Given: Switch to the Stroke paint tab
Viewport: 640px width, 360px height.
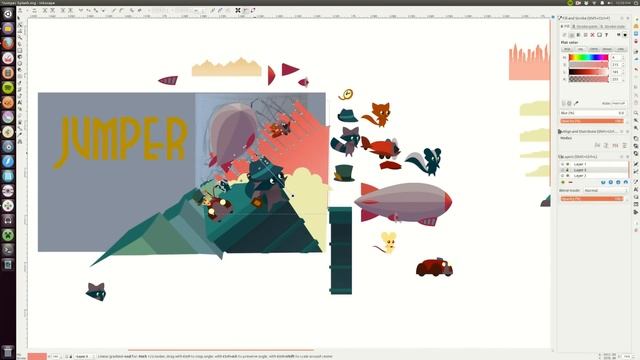Looking at the screenshot, I should [586, 27].
